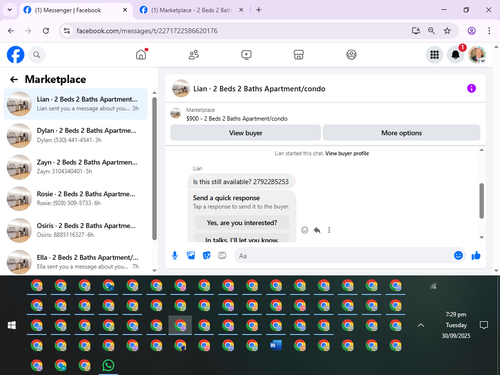Bookmark this page with the star

click(x=447, y=31)
